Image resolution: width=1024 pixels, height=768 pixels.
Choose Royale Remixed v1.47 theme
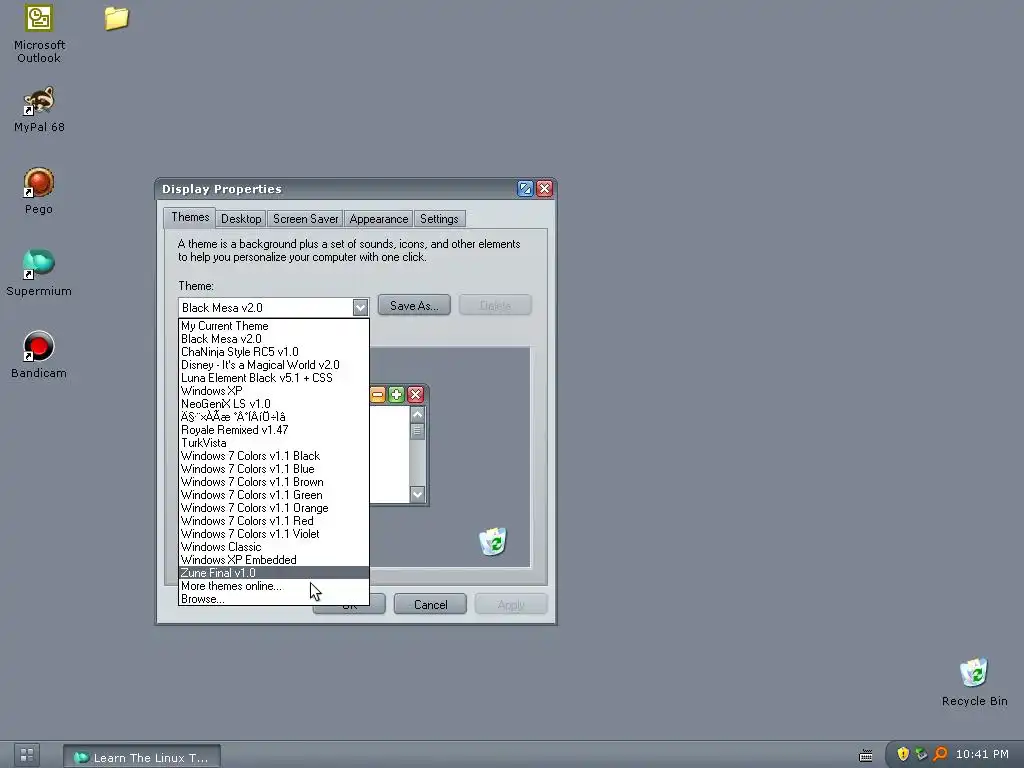click(274, 430)
